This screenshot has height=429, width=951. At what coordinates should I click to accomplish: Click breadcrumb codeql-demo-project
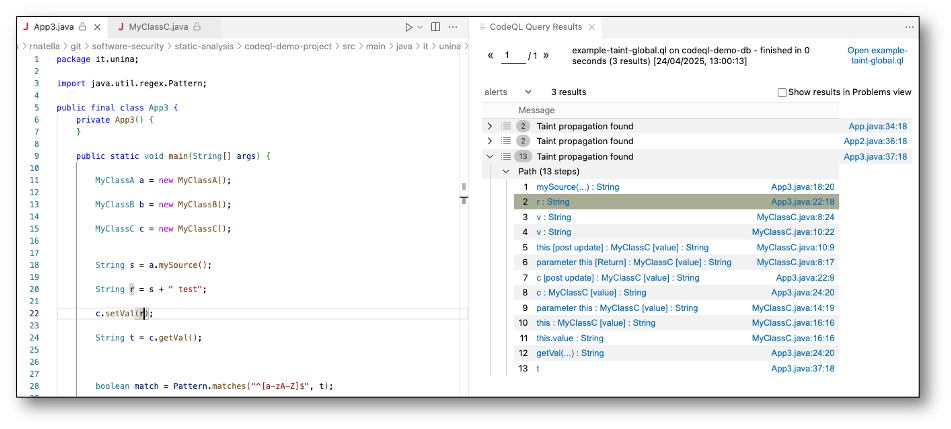click(x=287, y=46)
